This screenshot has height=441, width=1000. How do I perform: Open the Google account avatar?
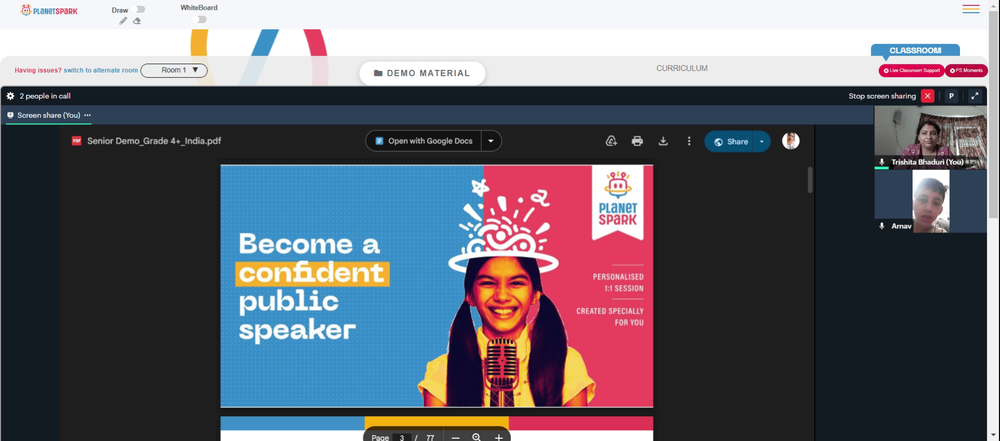pyautogui.click(x=791, y=141)
